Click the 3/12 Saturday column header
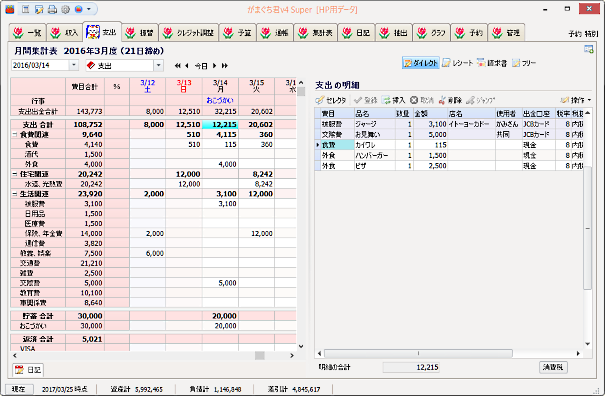 [147, 86]
